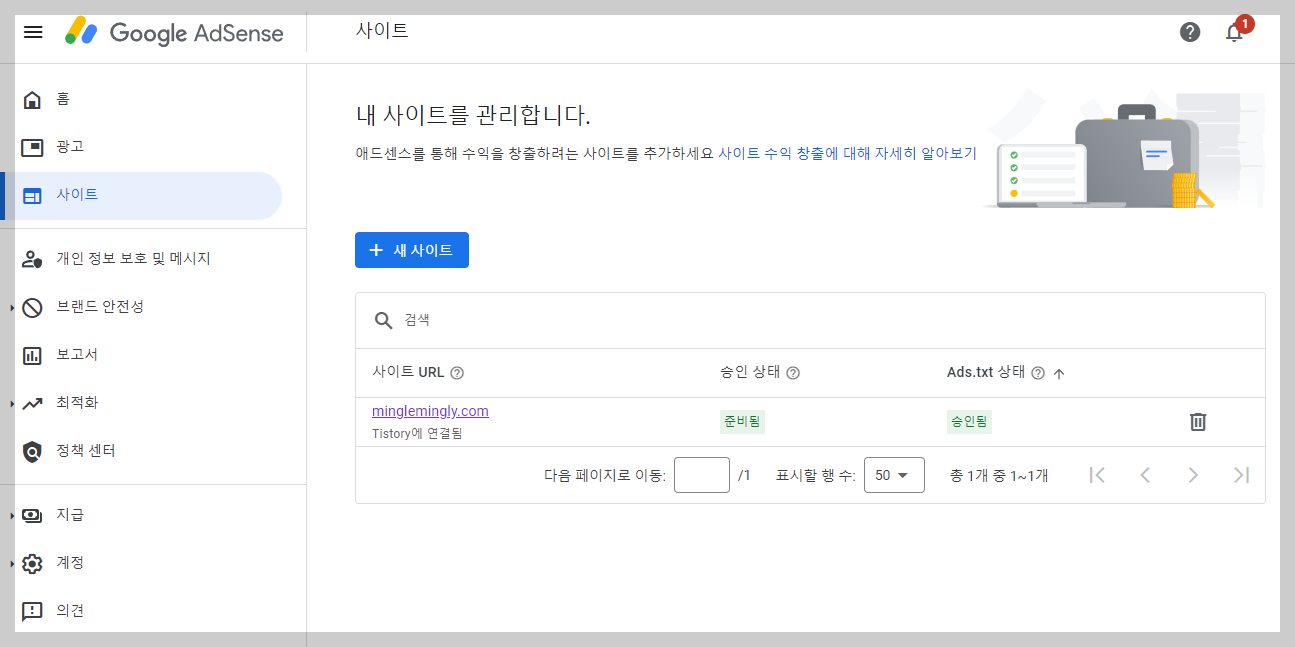
Task: Click help icon beside Ads.txt 상태
Action: pyautogui.click(x=1038, y=373)
